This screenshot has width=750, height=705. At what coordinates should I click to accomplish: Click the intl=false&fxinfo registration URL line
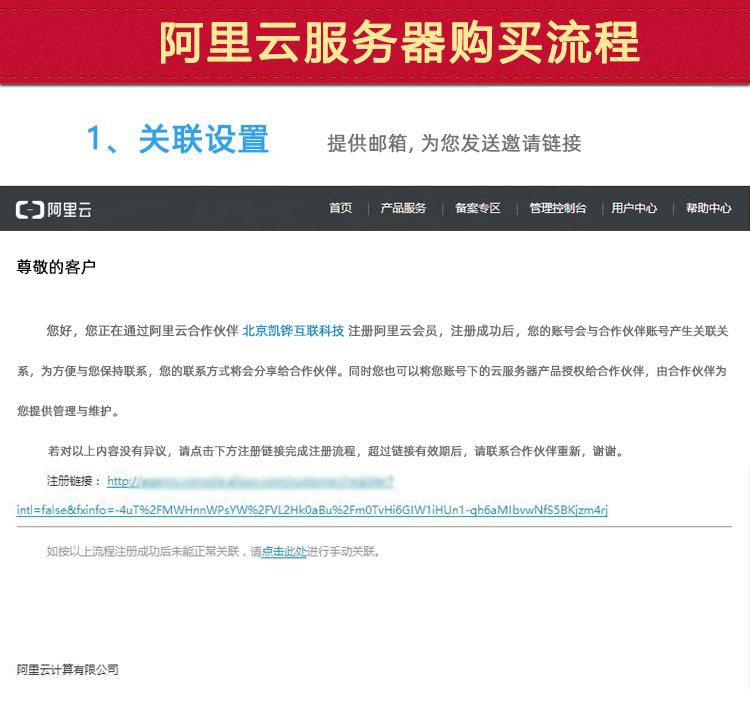click(312, 510)
